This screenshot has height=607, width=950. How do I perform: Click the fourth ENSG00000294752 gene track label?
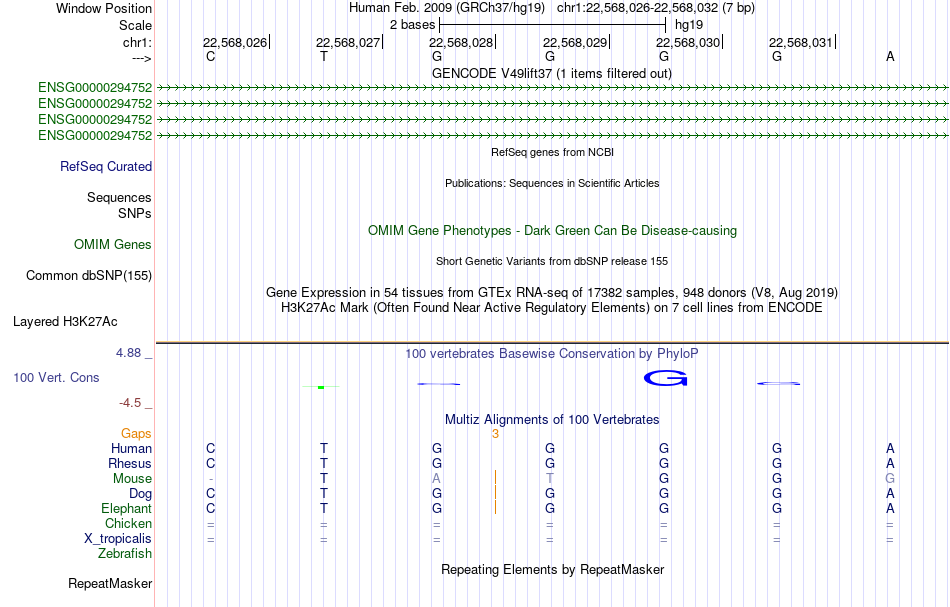click(x=95, y=136)
